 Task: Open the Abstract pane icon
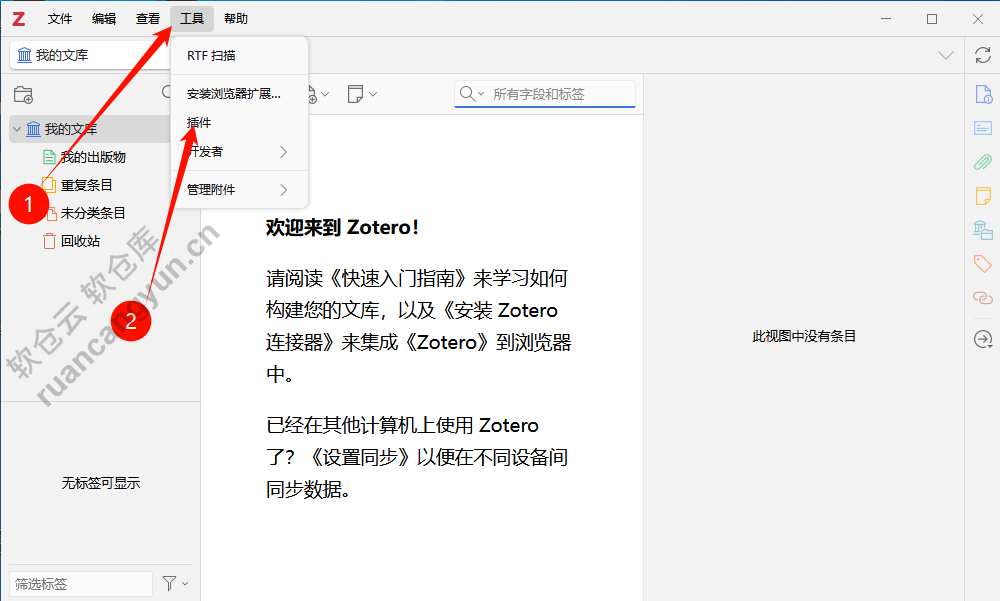[x=982, y=127]
